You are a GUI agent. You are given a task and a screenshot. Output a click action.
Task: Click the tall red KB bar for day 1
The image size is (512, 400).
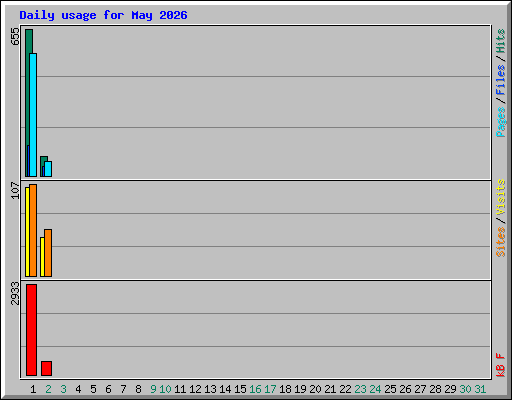pyautogui.click(x=31, y=330)
